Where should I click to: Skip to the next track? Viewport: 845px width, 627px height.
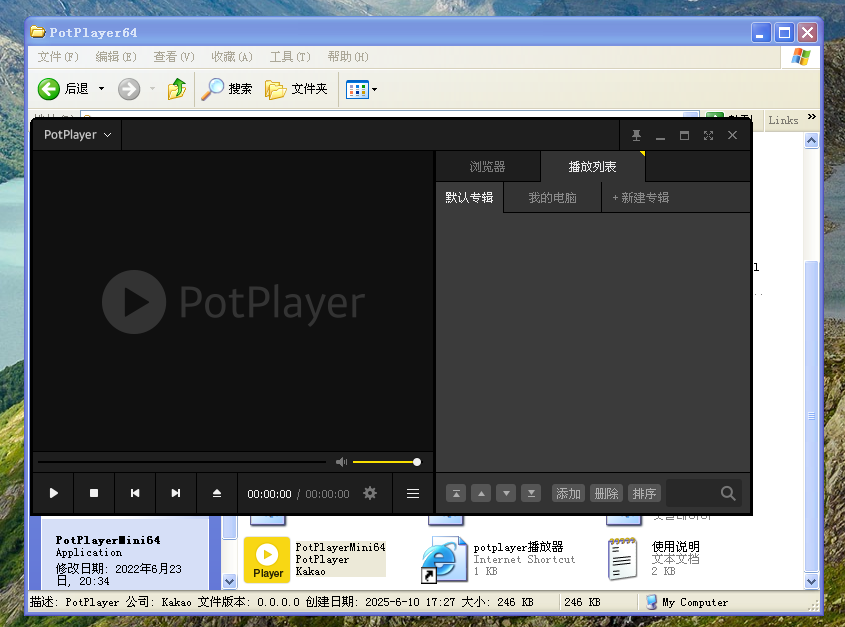pyautogui.click(x=176, y=493)
